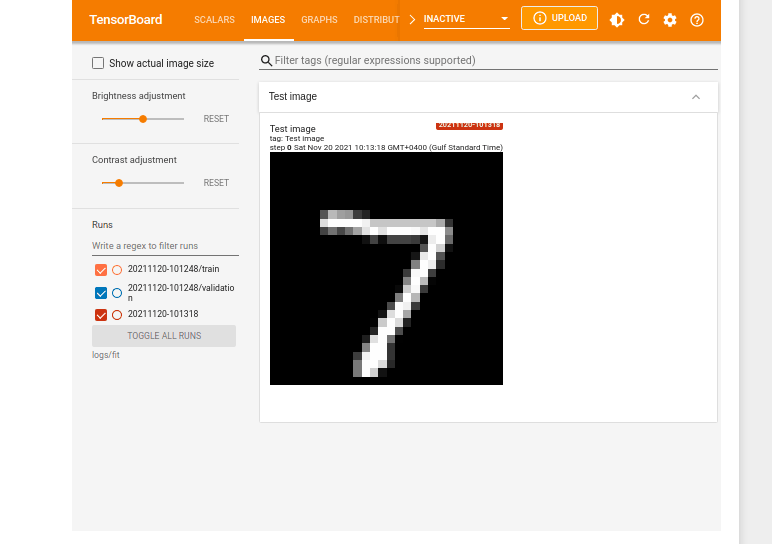Click the 'tag: Test image' text

(x=297, y=138)
